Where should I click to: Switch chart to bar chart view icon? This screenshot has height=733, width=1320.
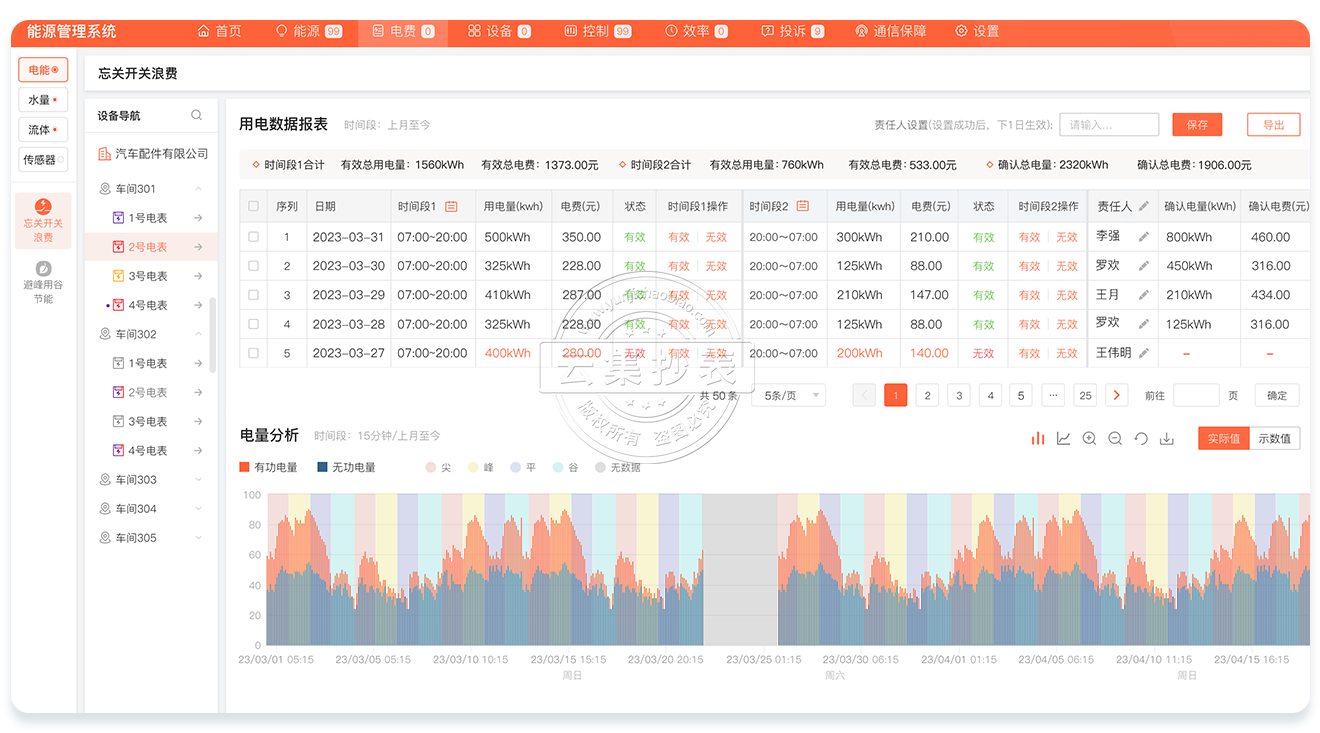1038,439
